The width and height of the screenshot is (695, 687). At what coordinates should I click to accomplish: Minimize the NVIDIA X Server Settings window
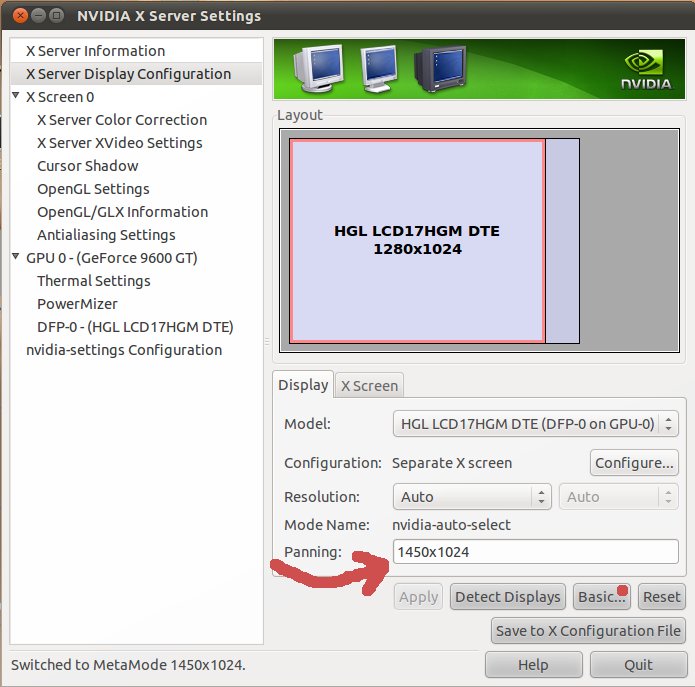click(x=39, y=16)
